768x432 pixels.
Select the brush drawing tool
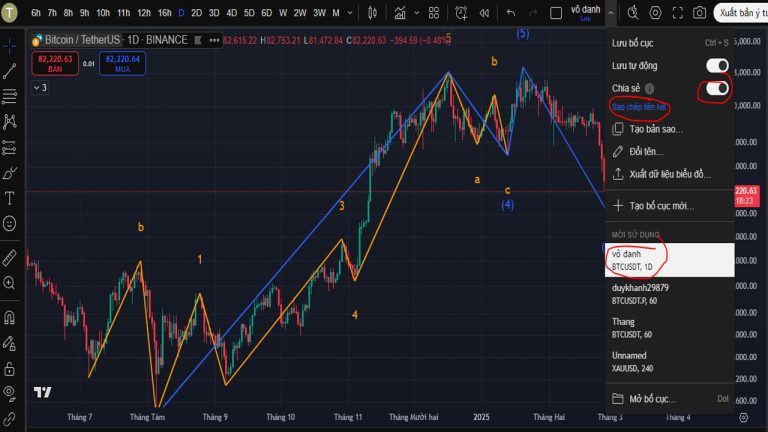(9, 173)
